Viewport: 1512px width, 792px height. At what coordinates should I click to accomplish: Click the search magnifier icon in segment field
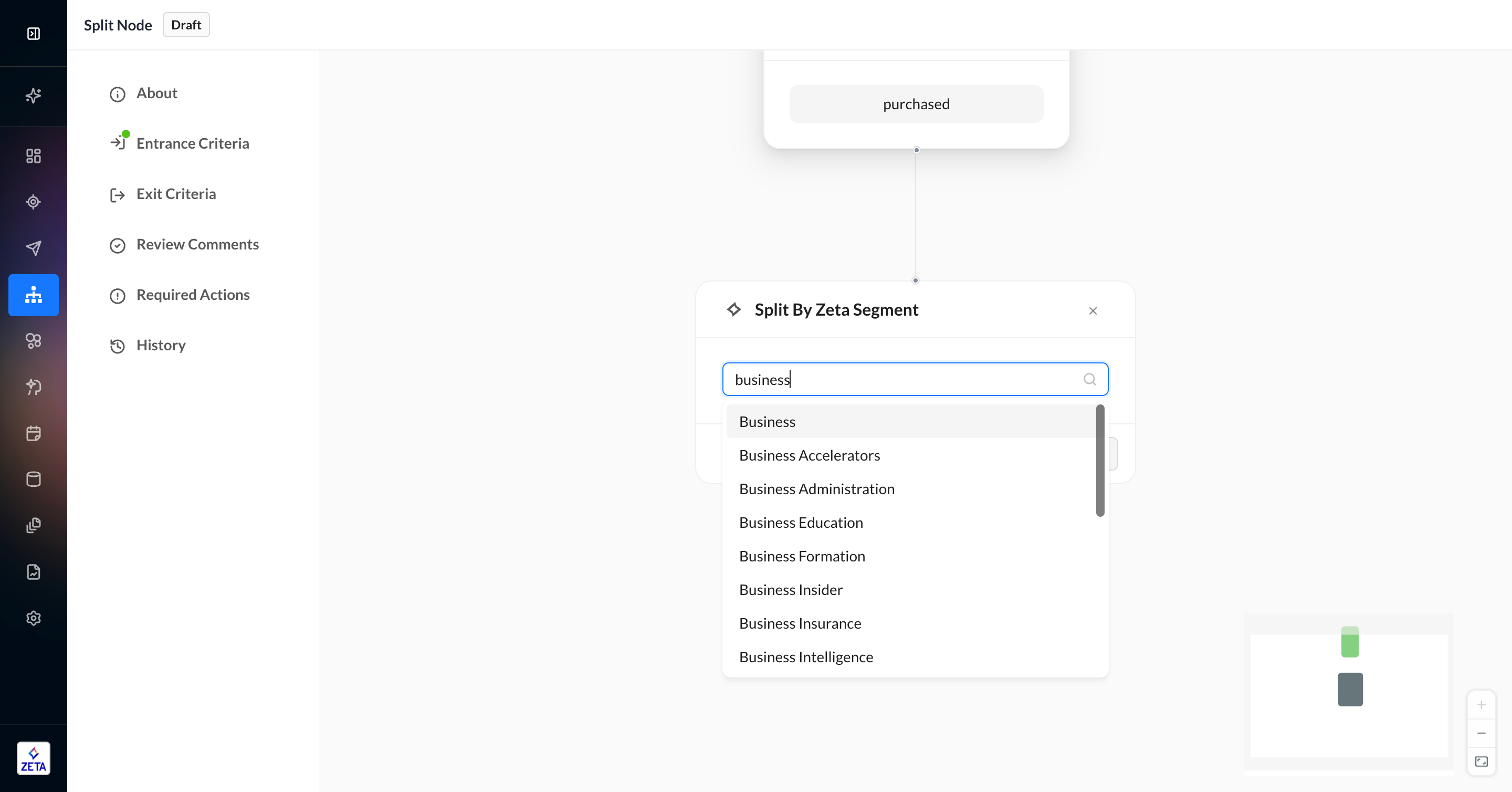point(1089,379)
